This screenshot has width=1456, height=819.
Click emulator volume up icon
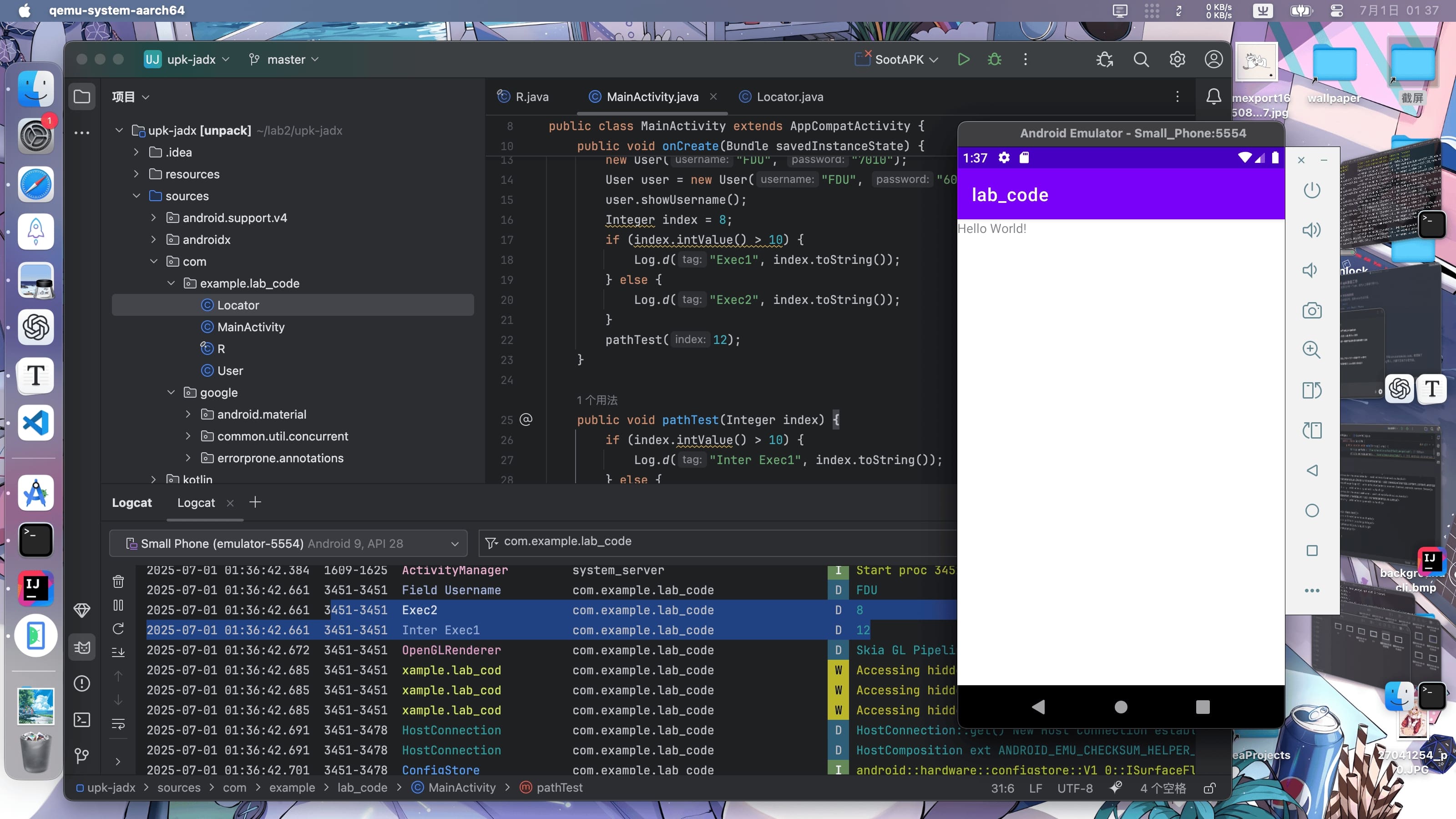coord(1312,230)
